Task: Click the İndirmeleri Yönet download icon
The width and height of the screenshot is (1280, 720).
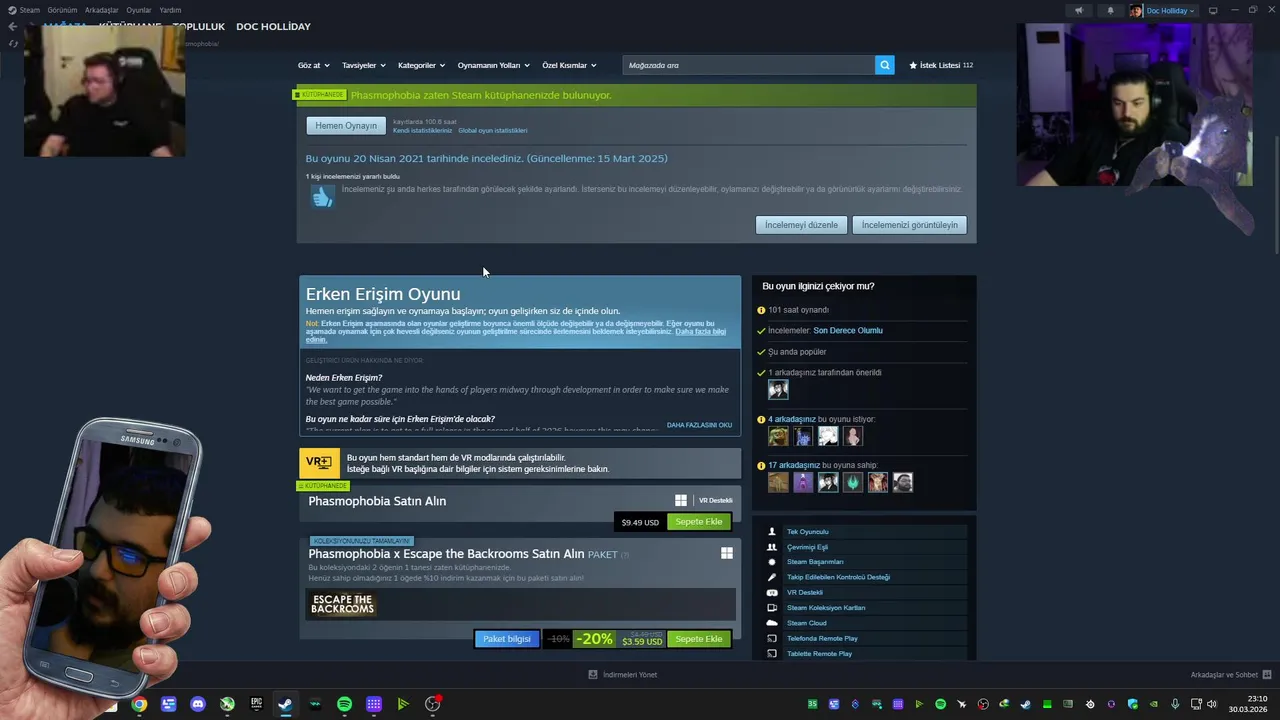Action: click(592, 674)
